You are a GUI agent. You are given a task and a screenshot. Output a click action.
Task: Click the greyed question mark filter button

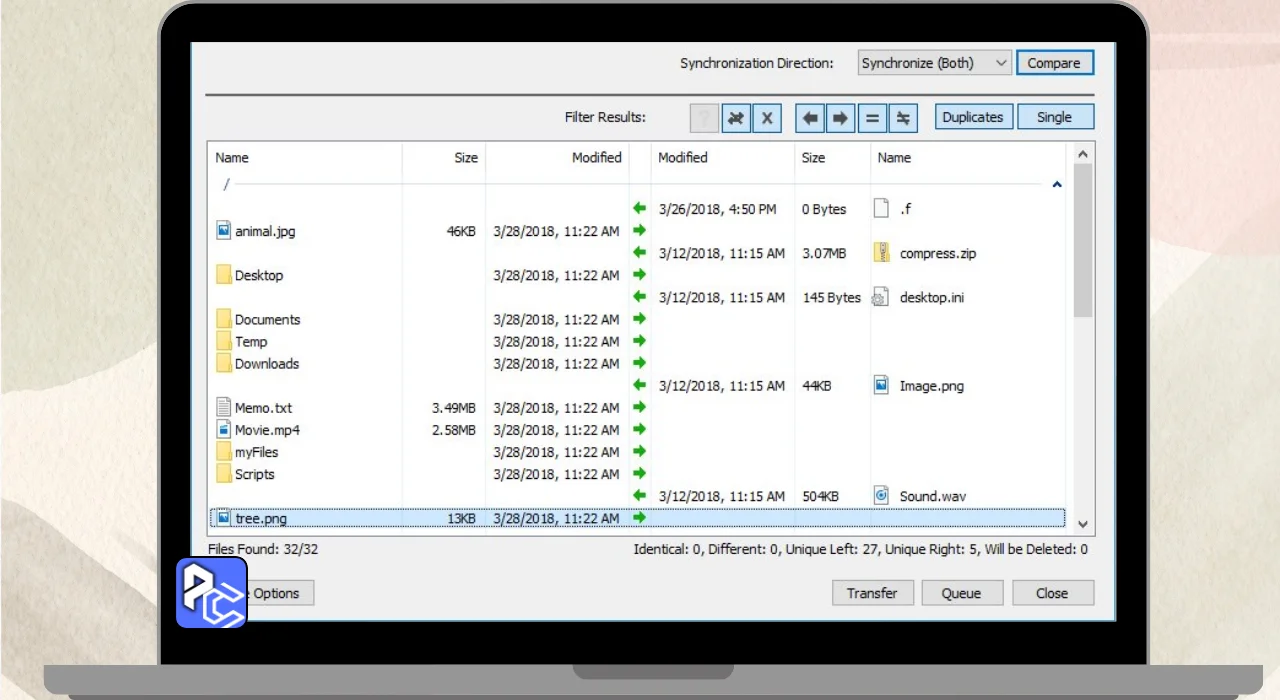click(x=704, y=118)
